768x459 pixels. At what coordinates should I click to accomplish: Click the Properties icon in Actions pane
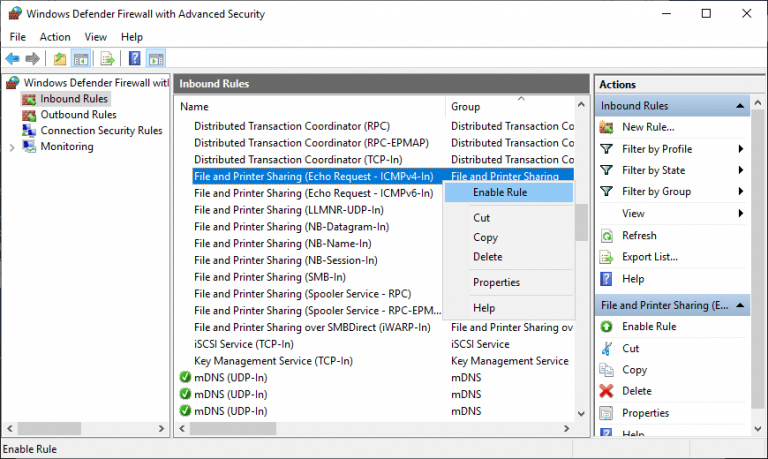[x=606, y=413]
